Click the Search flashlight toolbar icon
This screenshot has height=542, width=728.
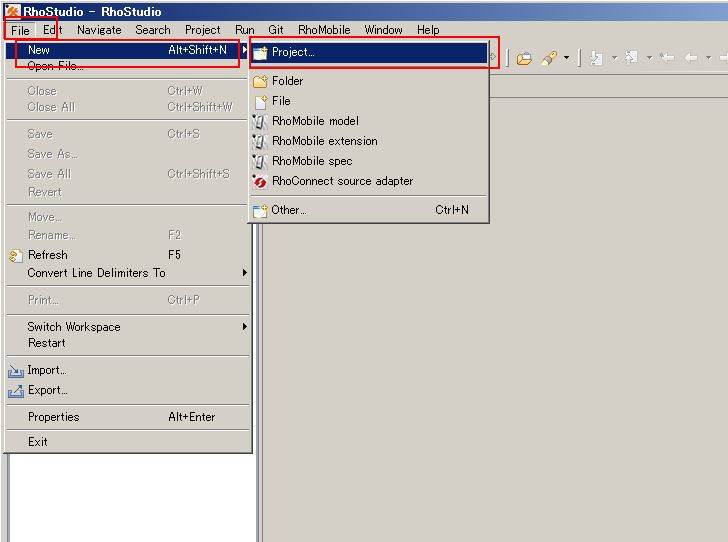point(549,58)
